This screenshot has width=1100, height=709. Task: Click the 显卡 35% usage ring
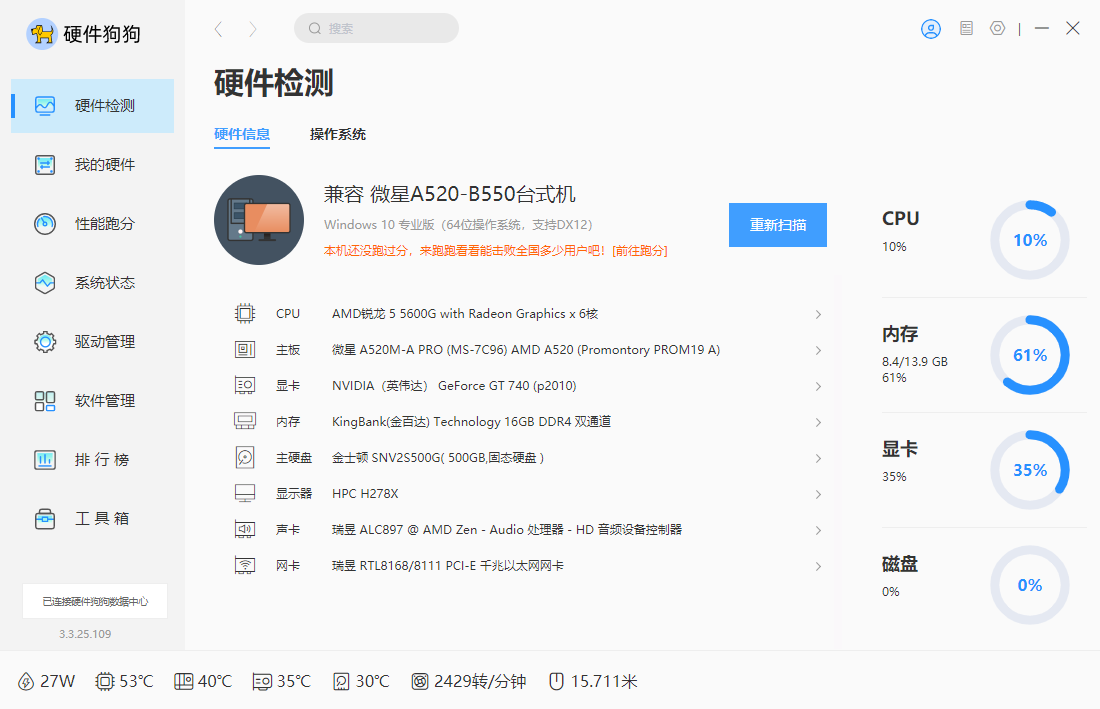pos(1029,470)
